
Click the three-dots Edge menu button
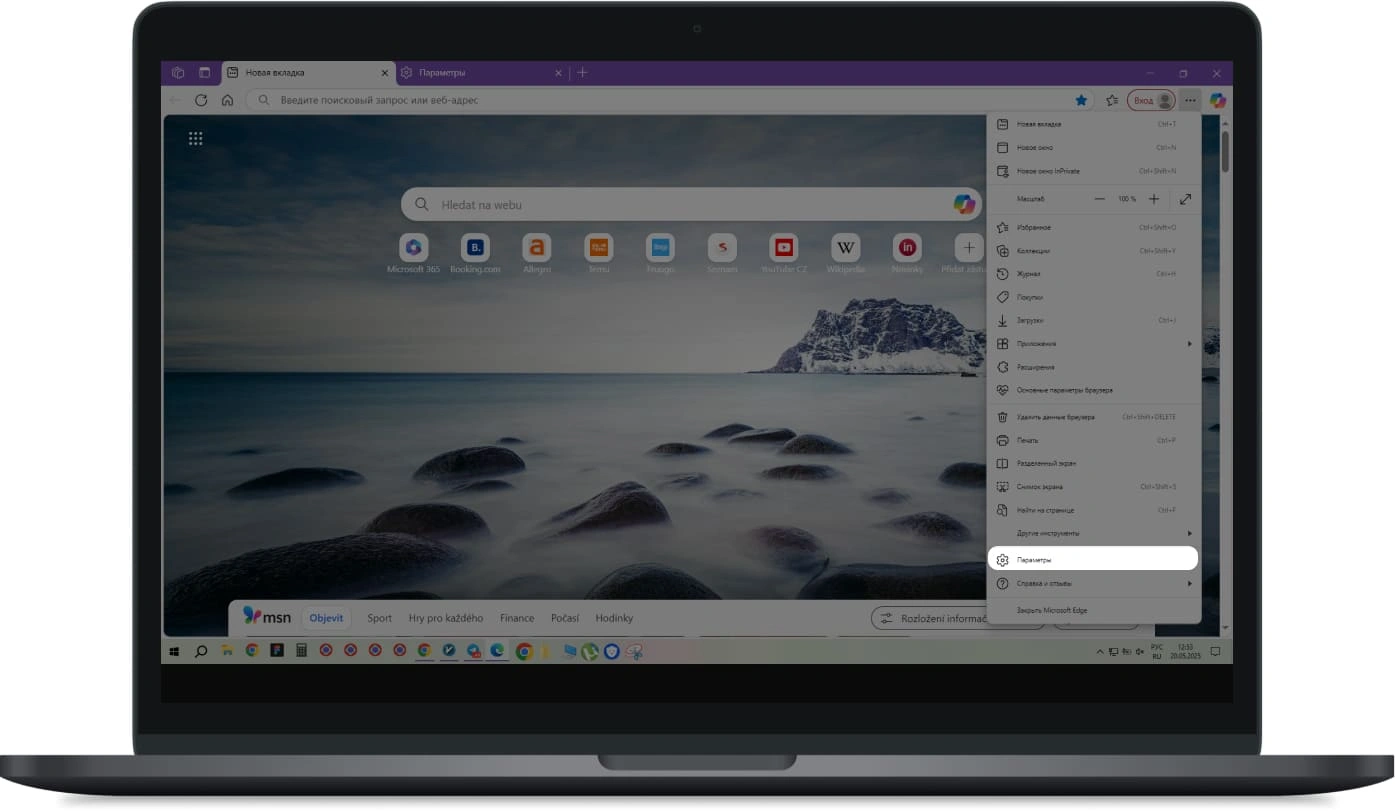tap(1189, 100)
